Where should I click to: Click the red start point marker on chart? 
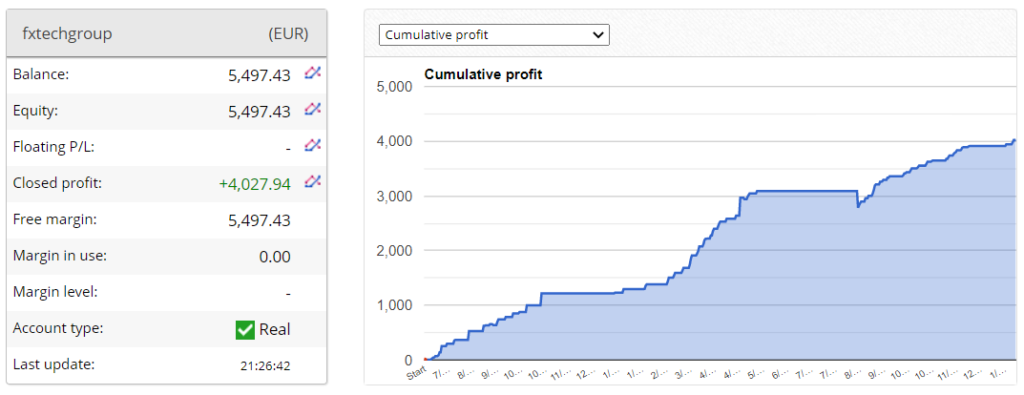pos(425,359)
